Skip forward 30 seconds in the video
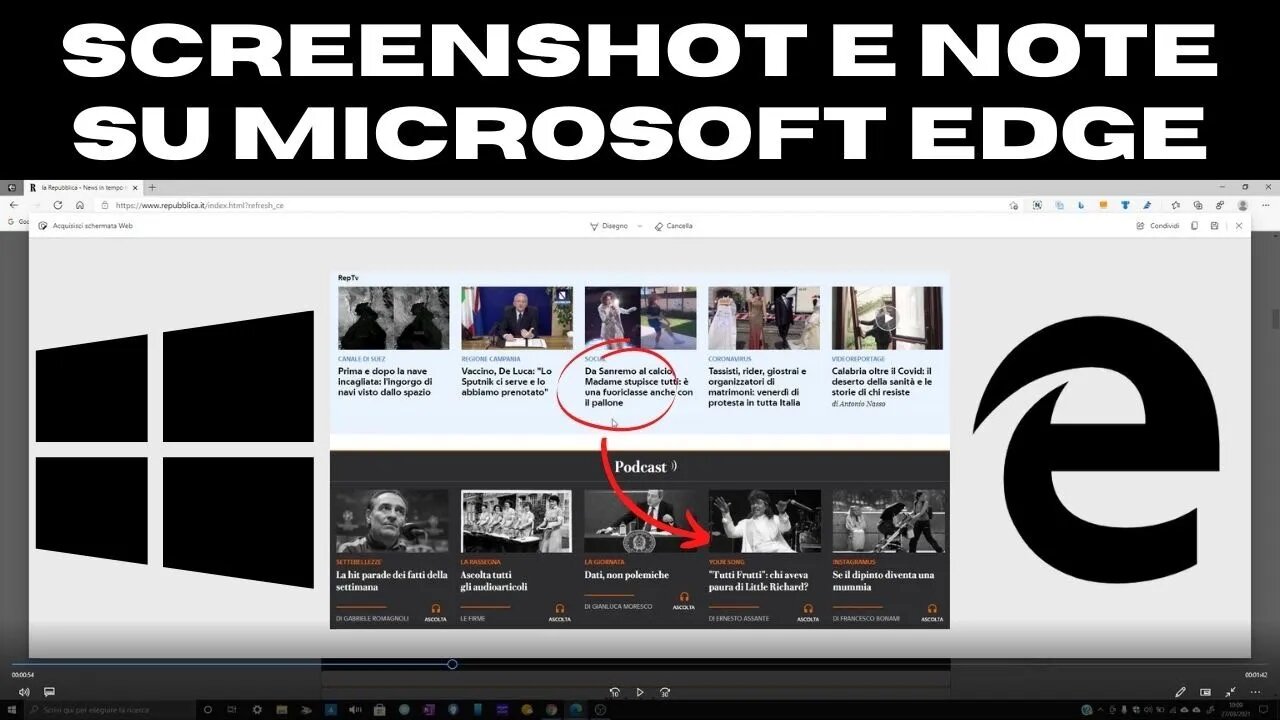Image resolution: width=1280 pixels, height=720 pixels. point(665,692)
